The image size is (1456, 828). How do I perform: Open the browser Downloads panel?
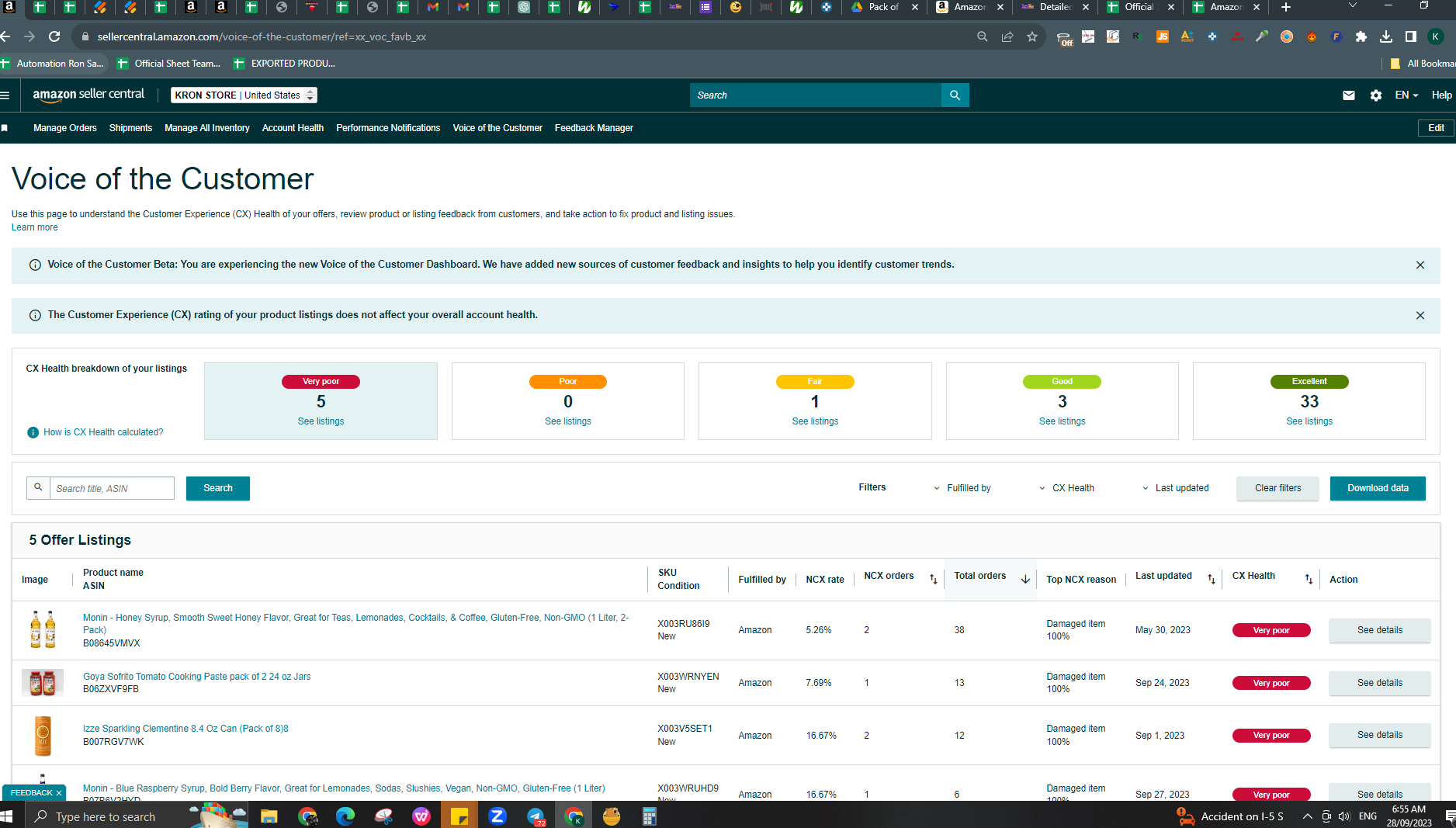pyautogui.click(x=1386, y=36)
